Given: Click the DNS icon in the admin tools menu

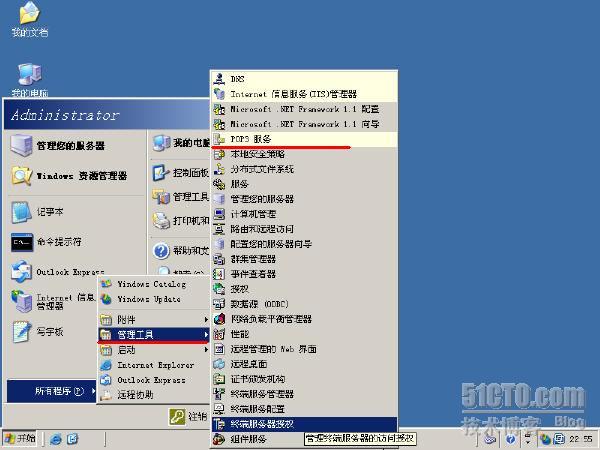Looking at the screenshot, I should point(219,78).
